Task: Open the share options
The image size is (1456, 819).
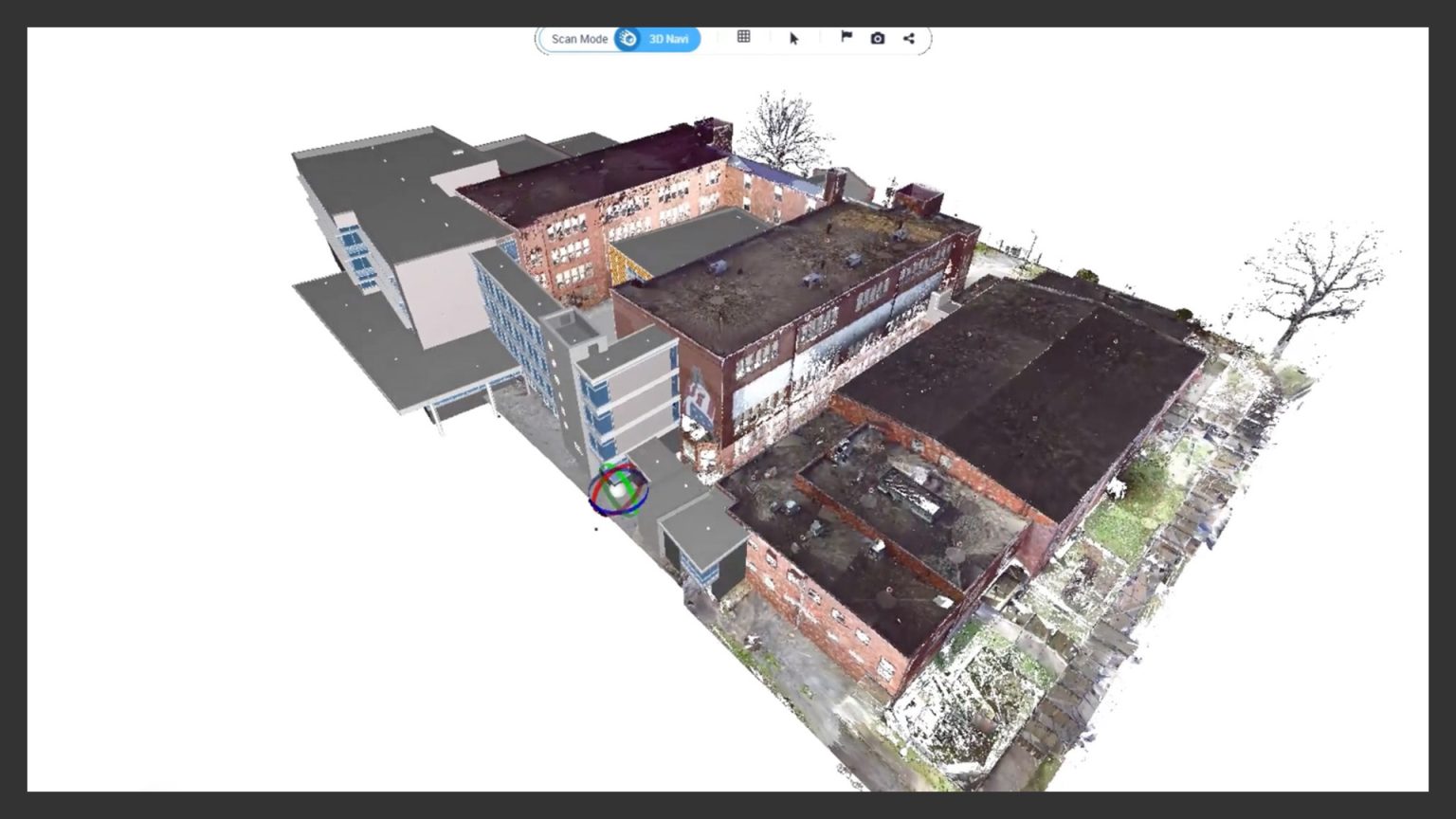Action: (908, 38)
